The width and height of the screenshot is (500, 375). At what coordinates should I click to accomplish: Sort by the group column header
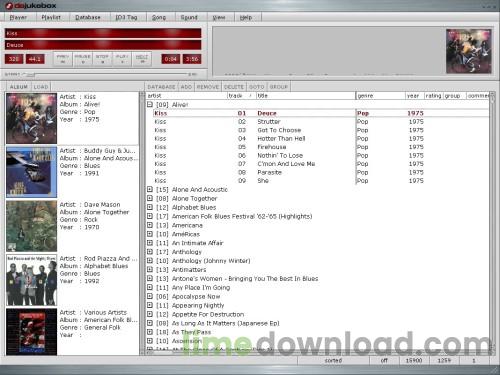454,96
